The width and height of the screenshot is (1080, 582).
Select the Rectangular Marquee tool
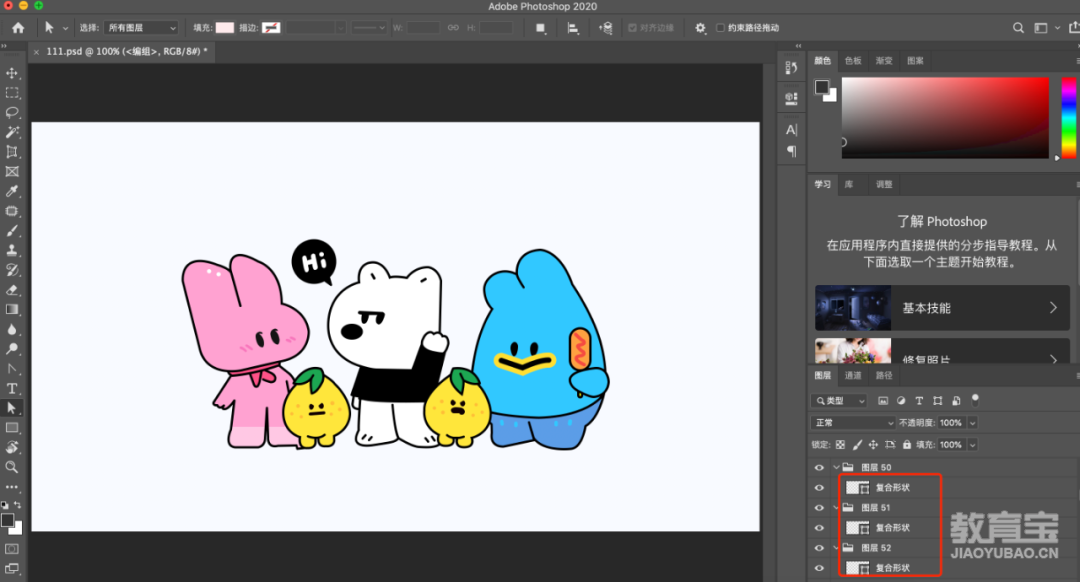12,93
